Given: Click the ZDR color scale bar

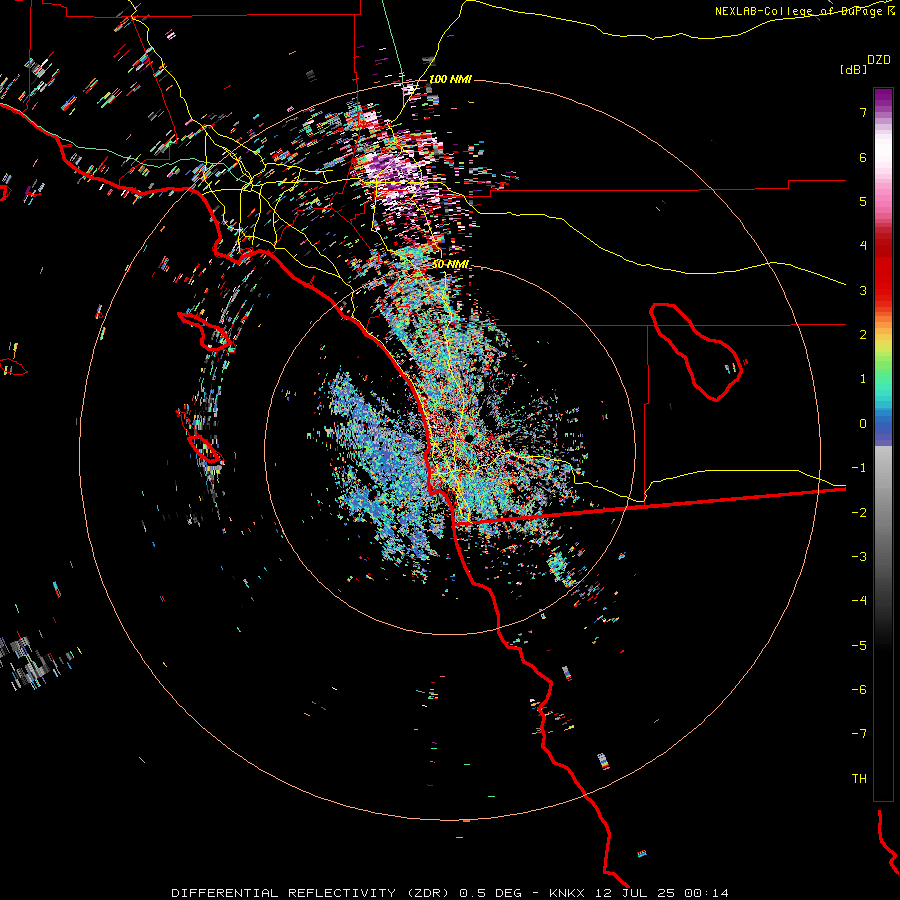Looking at the screenshot, I should (883, 444).
